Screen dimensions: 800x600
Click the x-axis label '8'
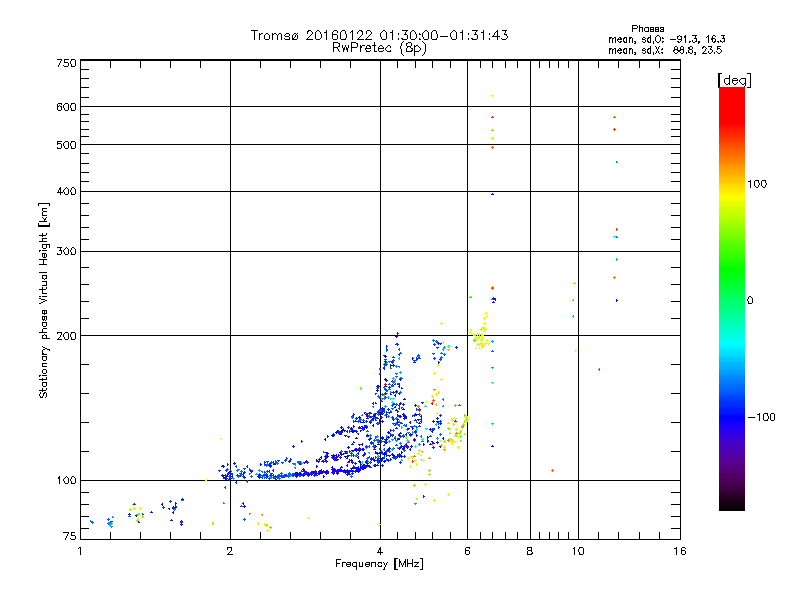[530, 551]
